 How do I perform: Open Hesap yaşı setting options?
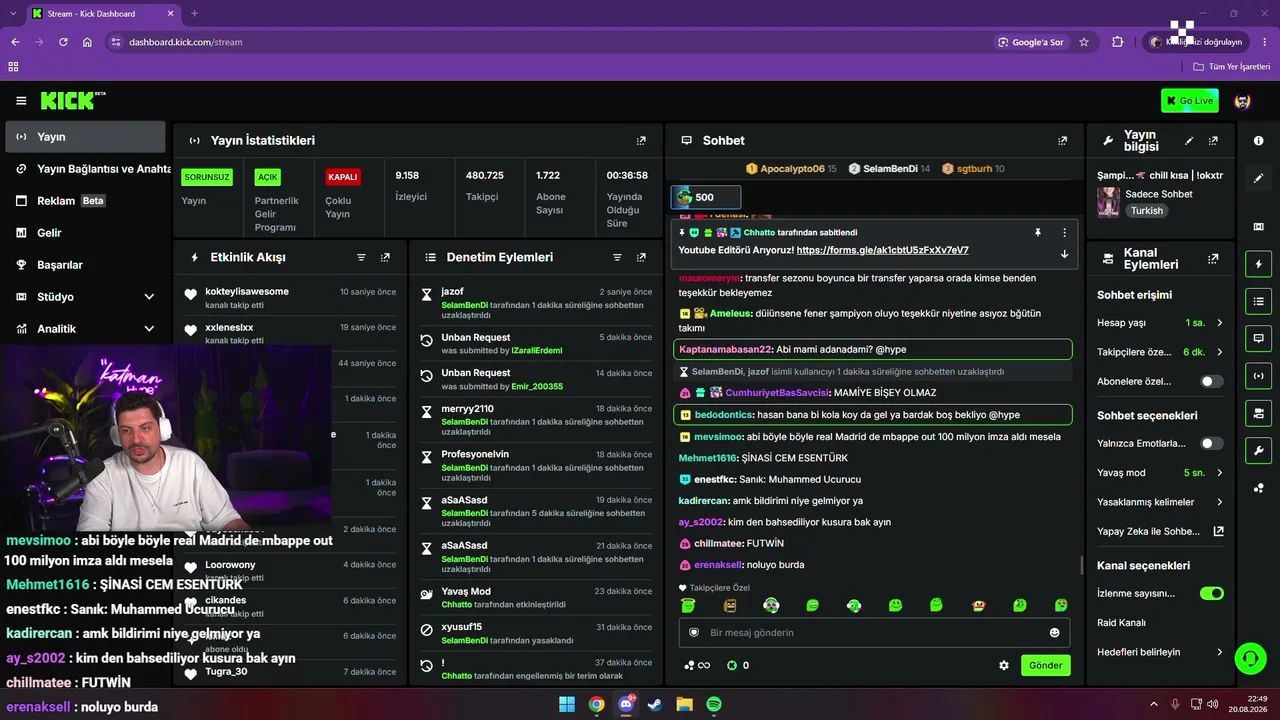(1160, 323)
